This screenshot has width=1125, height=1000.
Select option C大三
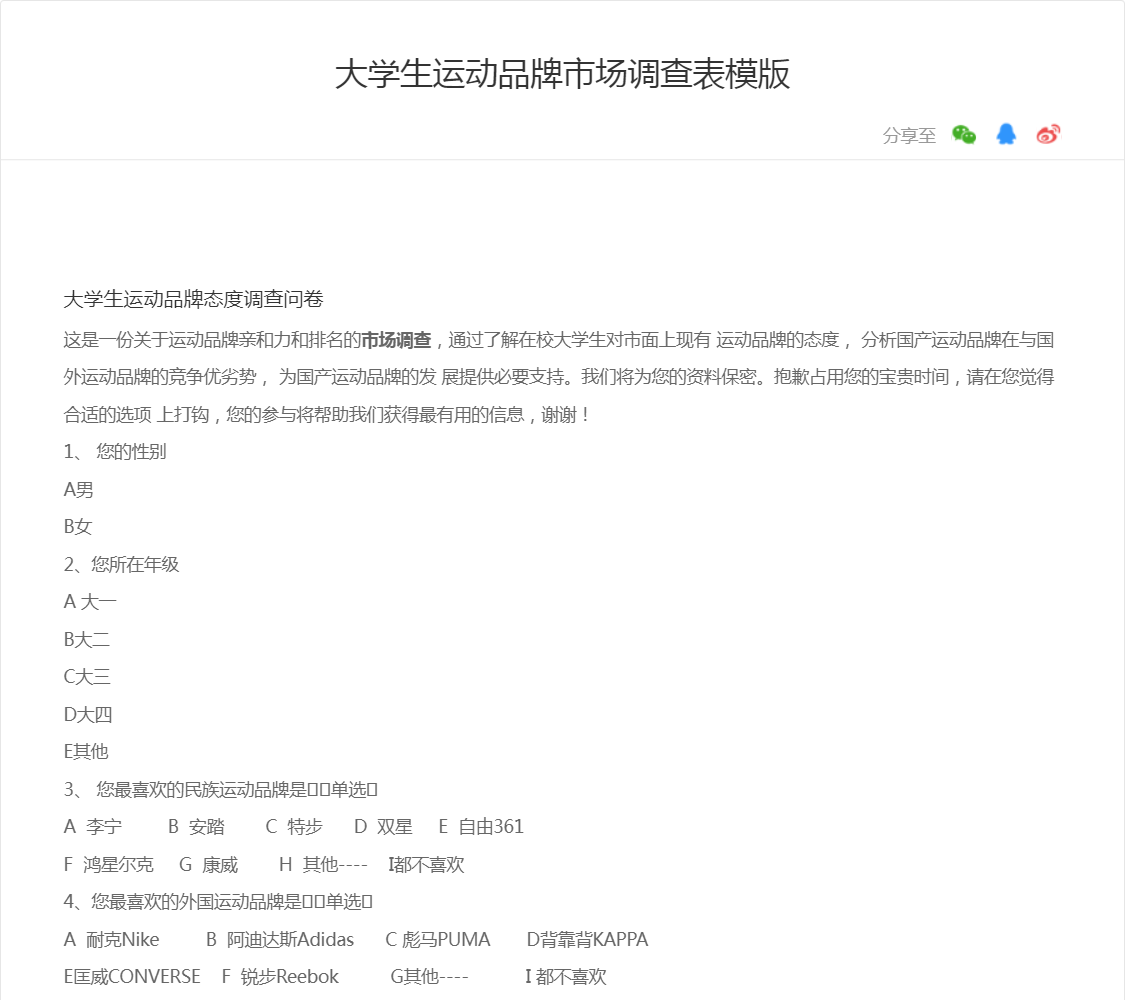coord(87,676)
